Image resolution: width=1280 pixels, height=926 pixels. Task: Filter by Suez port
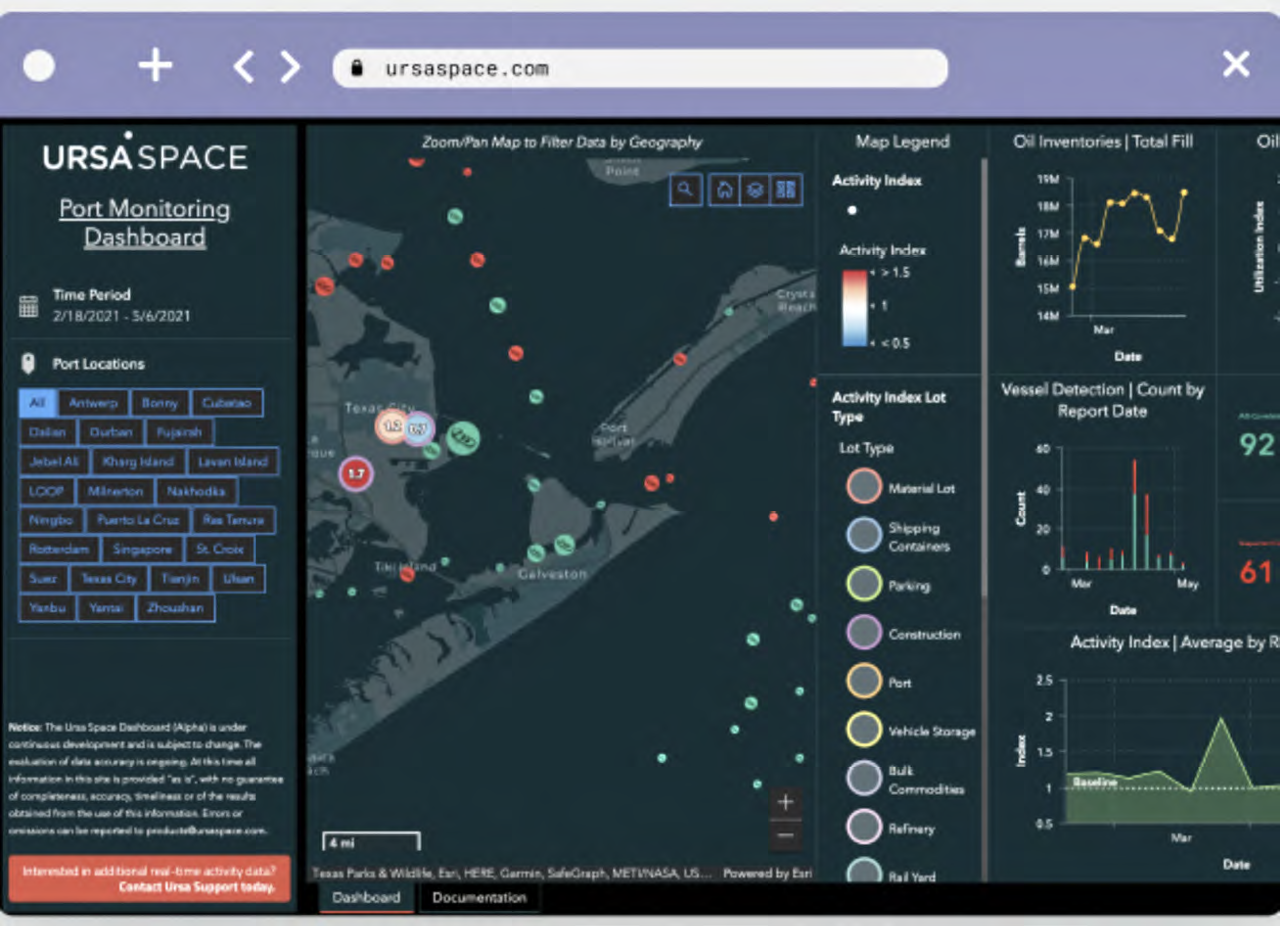pyautogui.click(x=43, y=578)
